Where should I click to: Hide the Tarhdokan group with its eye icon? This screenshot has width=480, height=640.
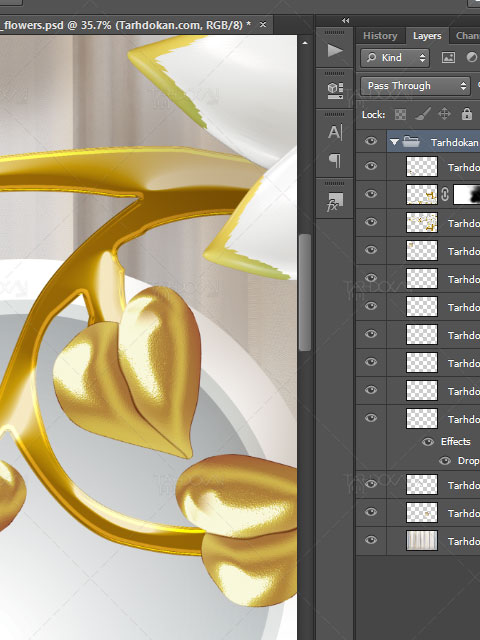[371, 141]
